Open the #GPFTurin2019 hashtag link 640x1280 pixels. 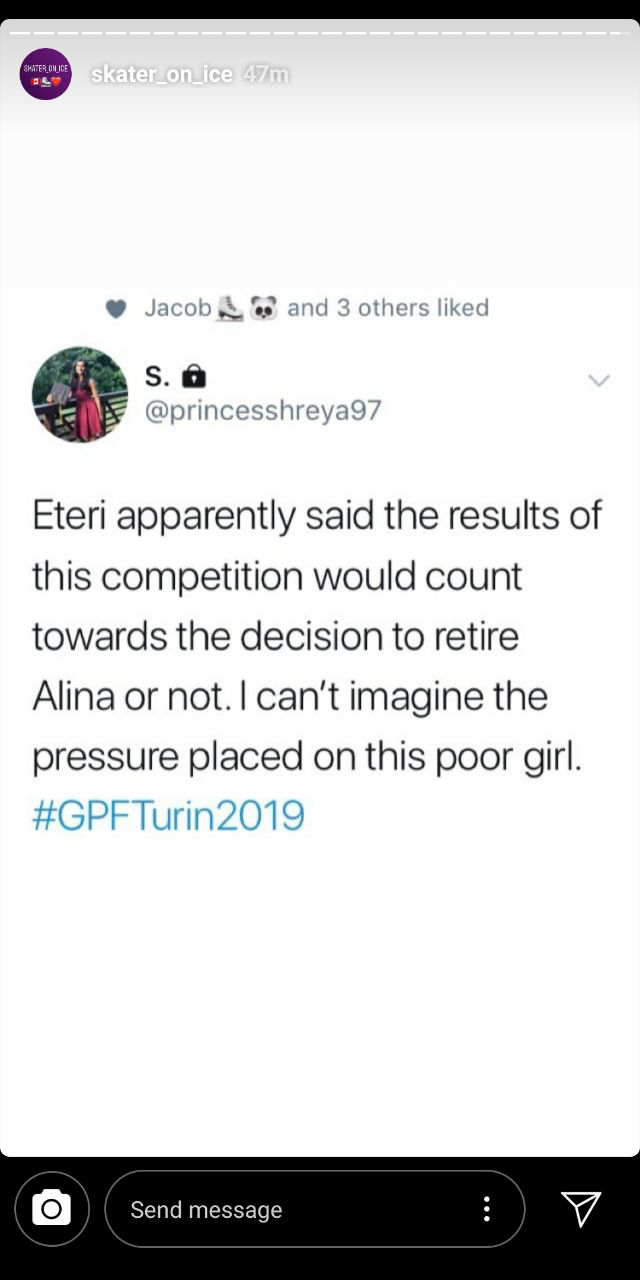click(168, 816)
